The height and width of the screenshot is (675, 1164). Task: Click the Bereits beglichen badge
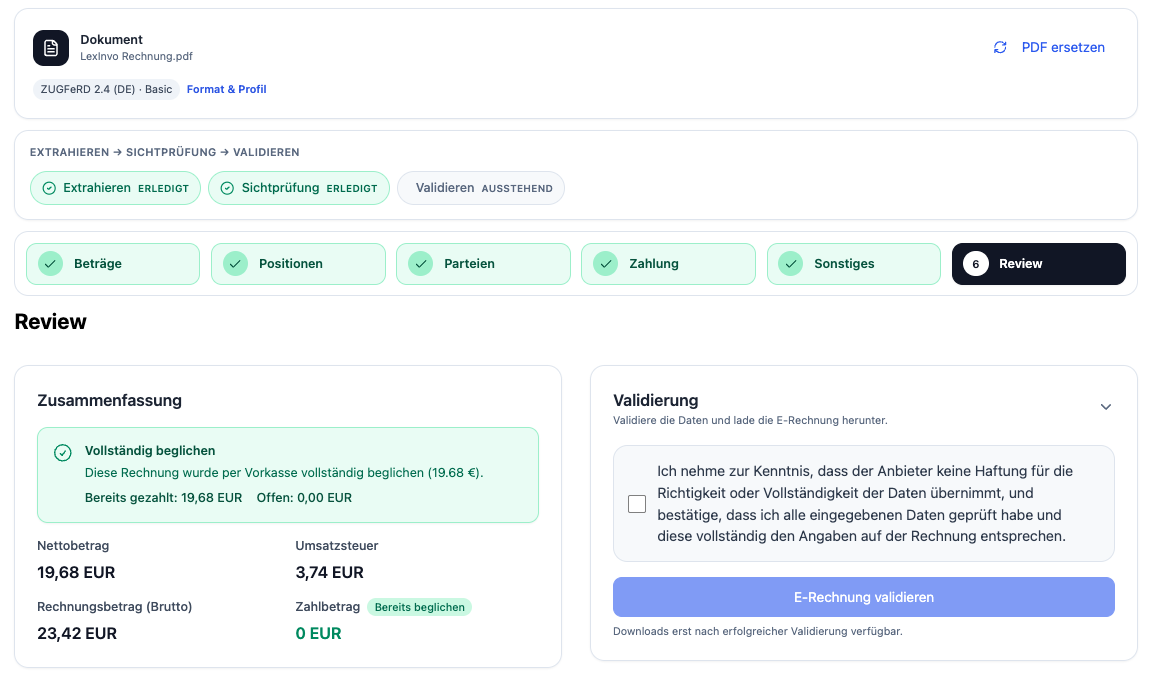pos(419,607)
